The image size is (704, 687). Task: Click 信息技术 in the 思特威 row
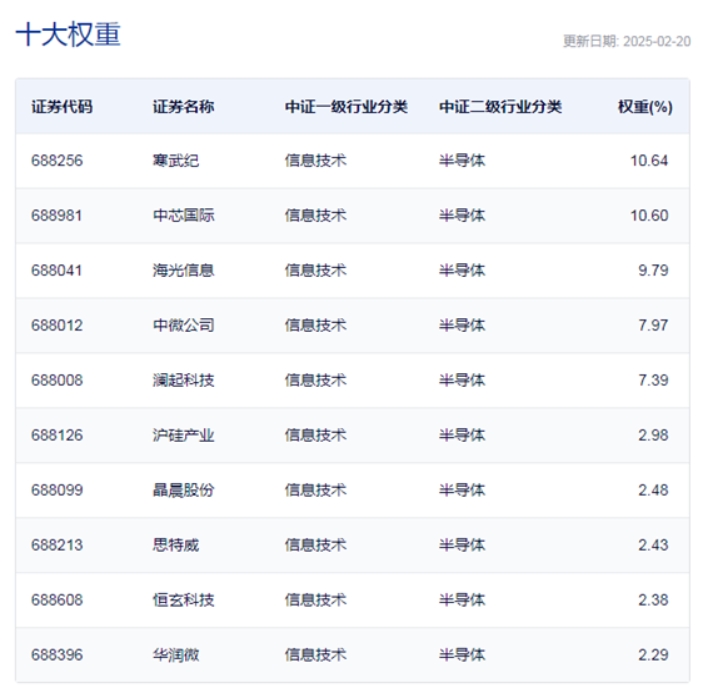tap(316, 545)
